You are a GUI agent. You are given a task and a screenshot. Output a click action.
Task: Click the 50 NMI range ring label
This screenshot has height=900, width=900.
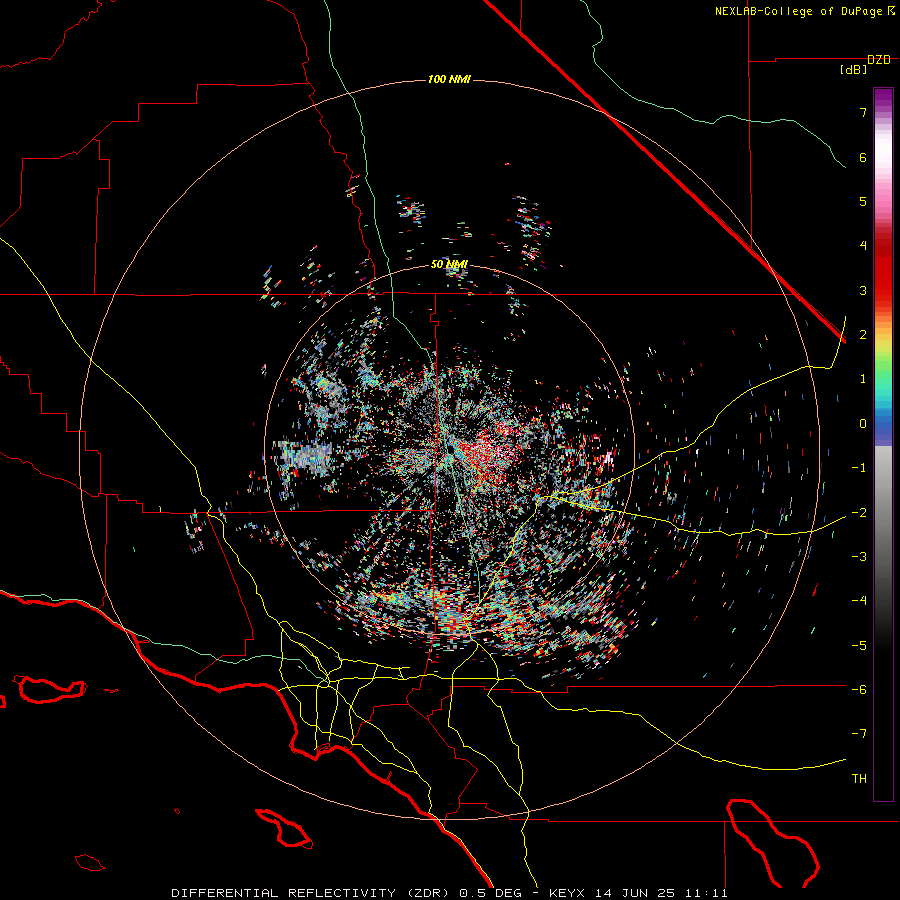click(449, 265)
